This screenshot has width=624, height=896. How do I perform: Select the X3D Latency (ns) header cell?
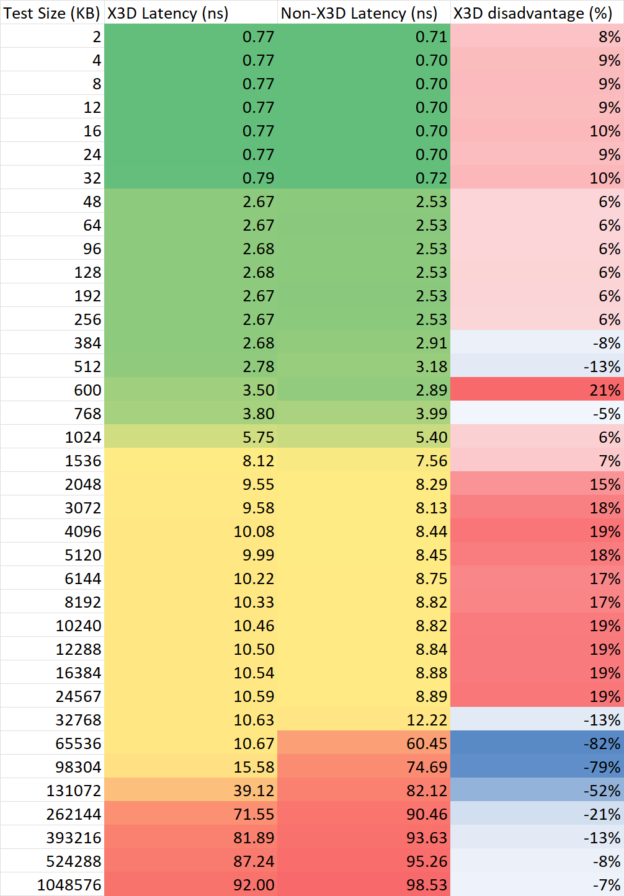click(189, 11)
